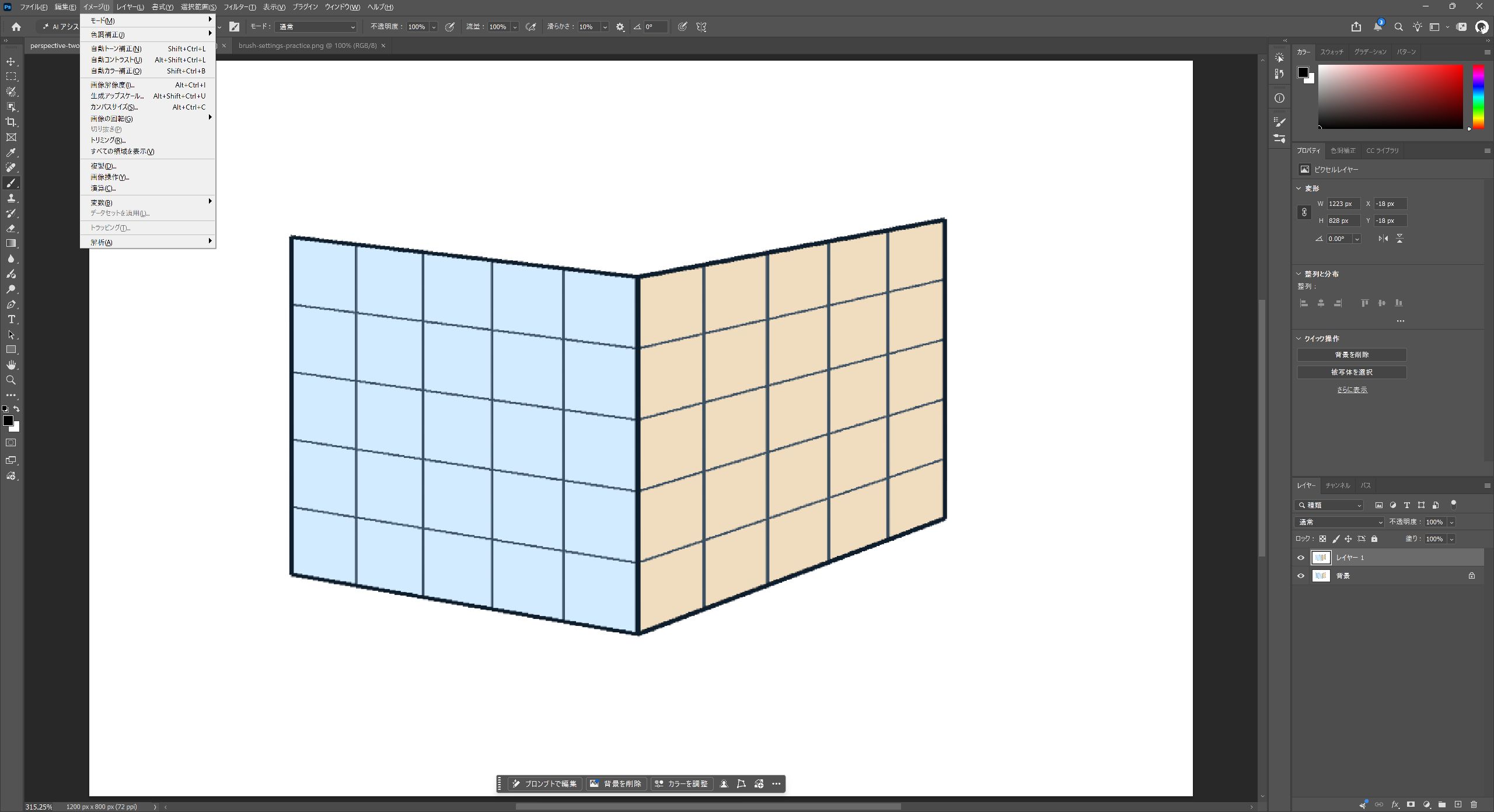The width and height of the screenshot is (1494, 812).
Task: Collapse the クイック操作 section
Action: [1298, 338]
